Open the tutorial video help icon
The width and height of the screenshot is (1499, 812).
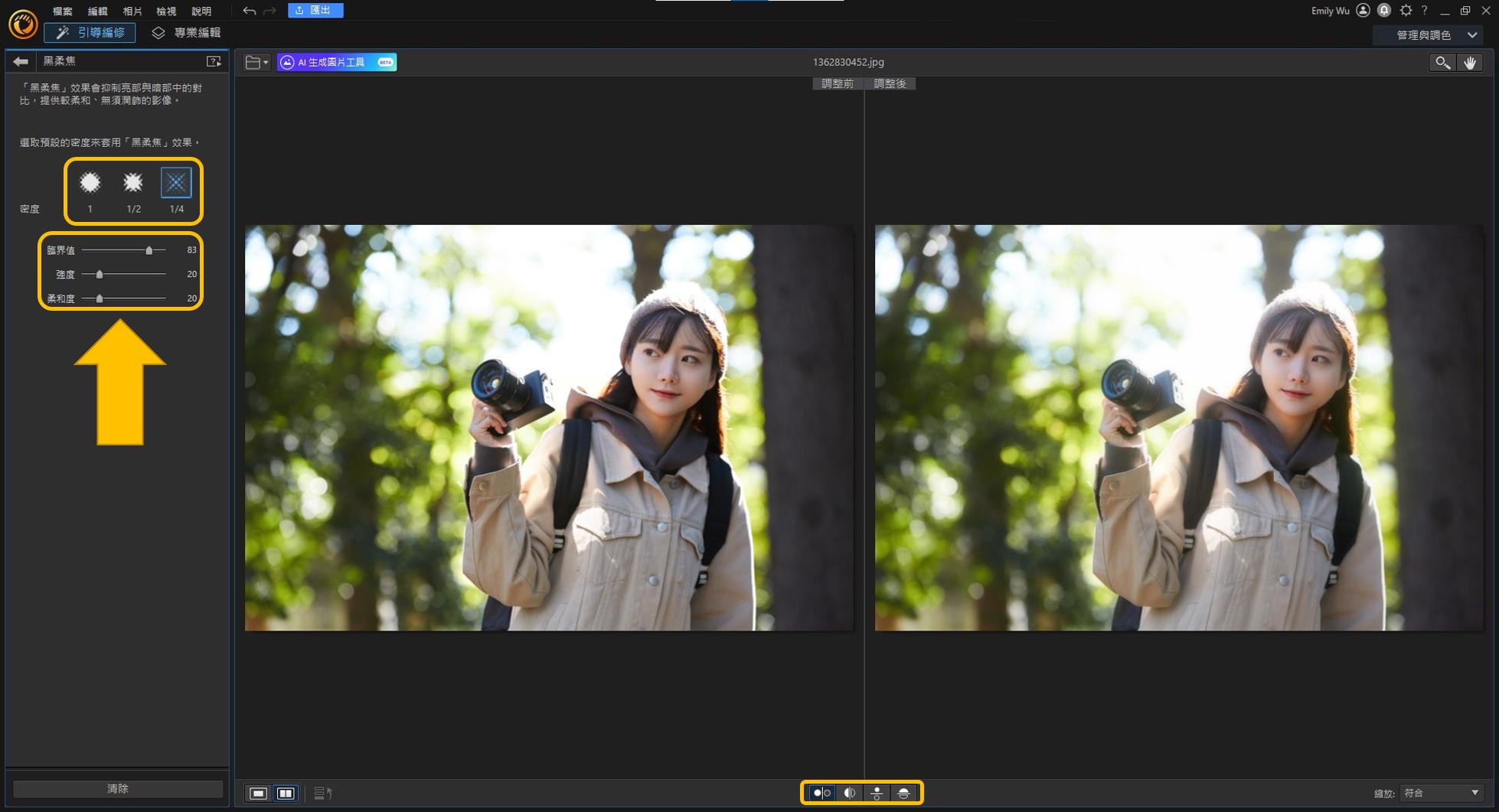tap(214, 61)
